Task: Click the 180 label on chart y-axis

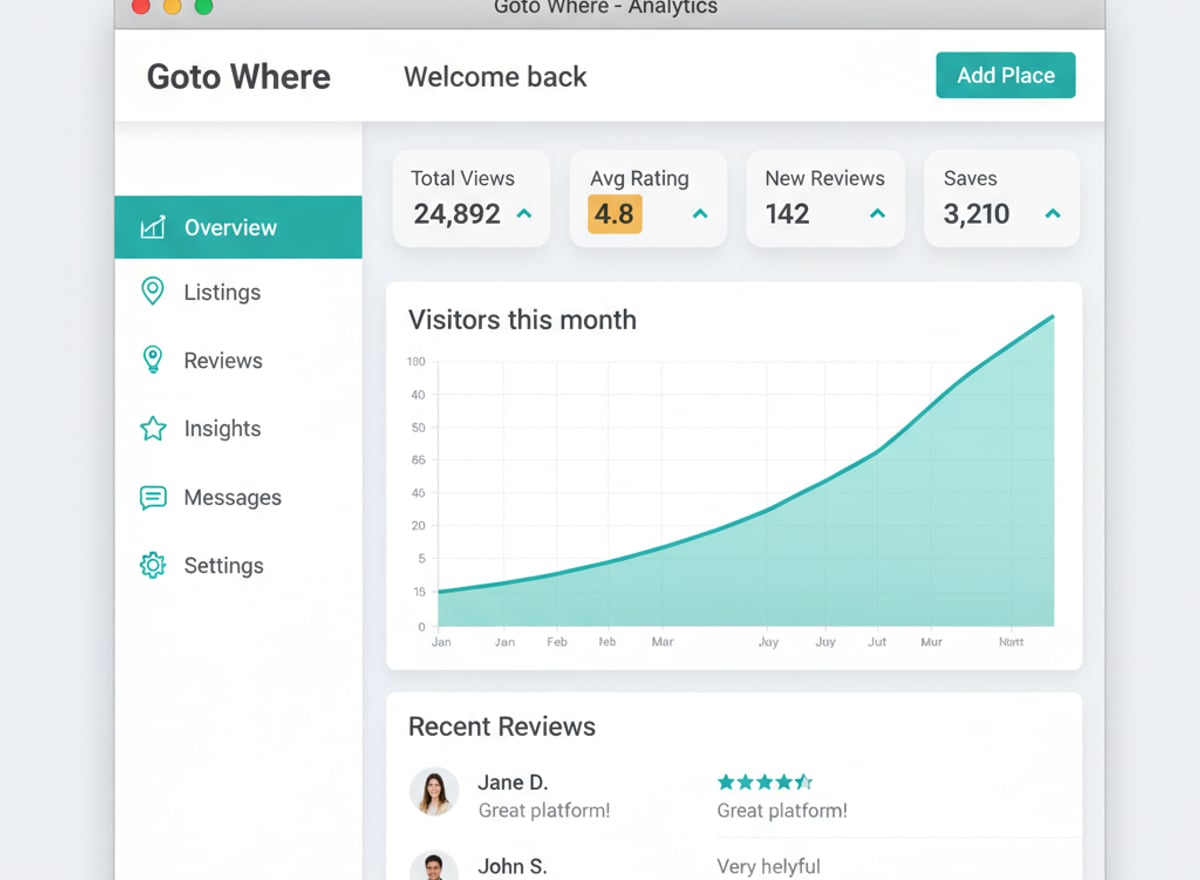Action: coord(416,362)
